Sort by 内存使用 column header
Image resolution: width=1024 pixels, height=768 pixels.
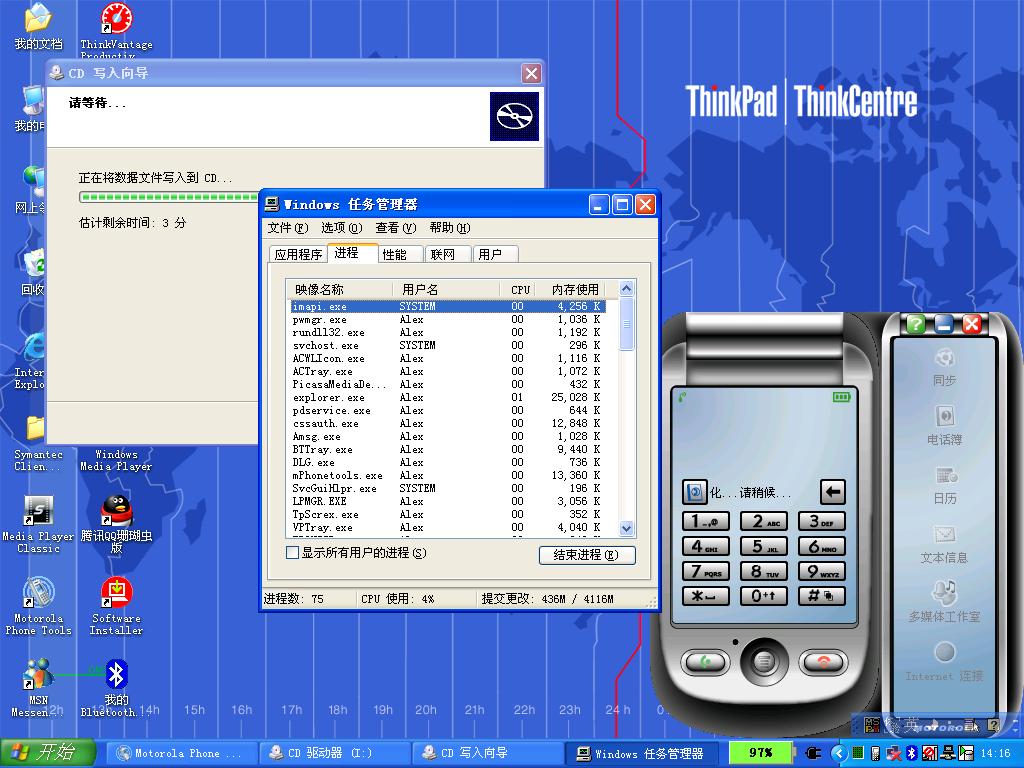(574, 289)
